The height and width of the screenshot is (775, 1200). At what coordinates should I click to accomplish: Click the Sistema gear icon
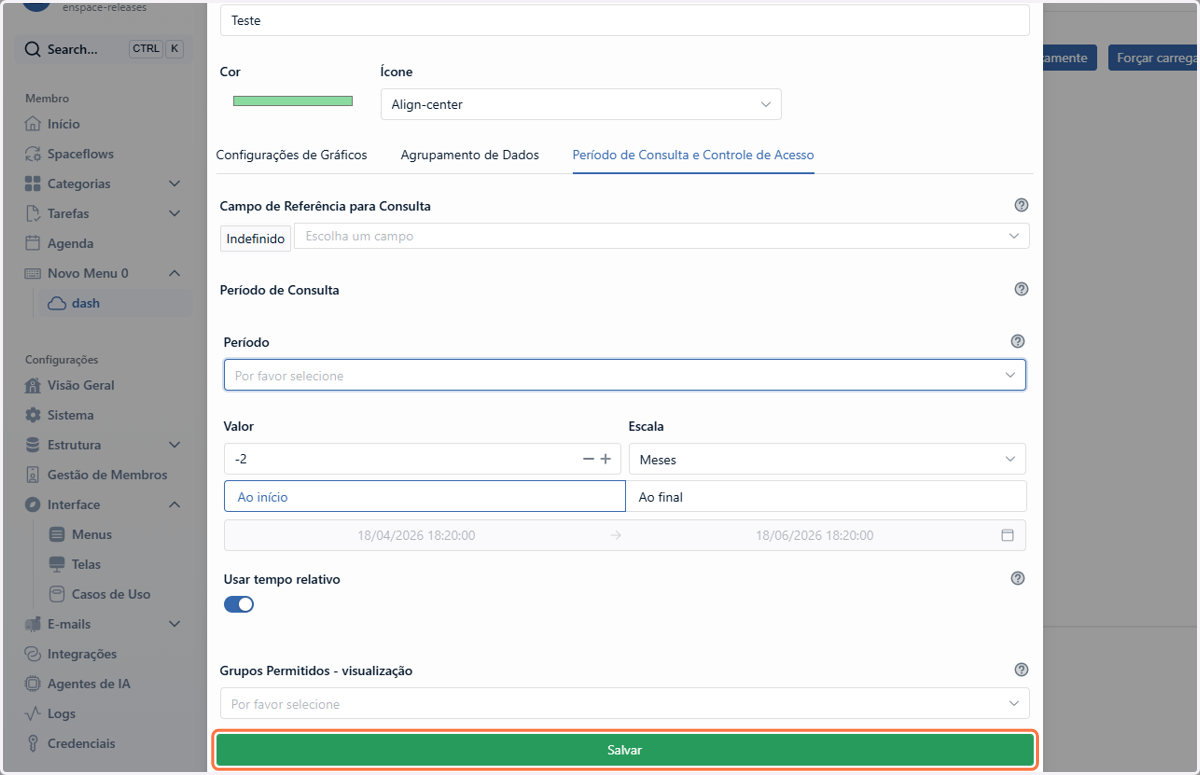(32, 415)
